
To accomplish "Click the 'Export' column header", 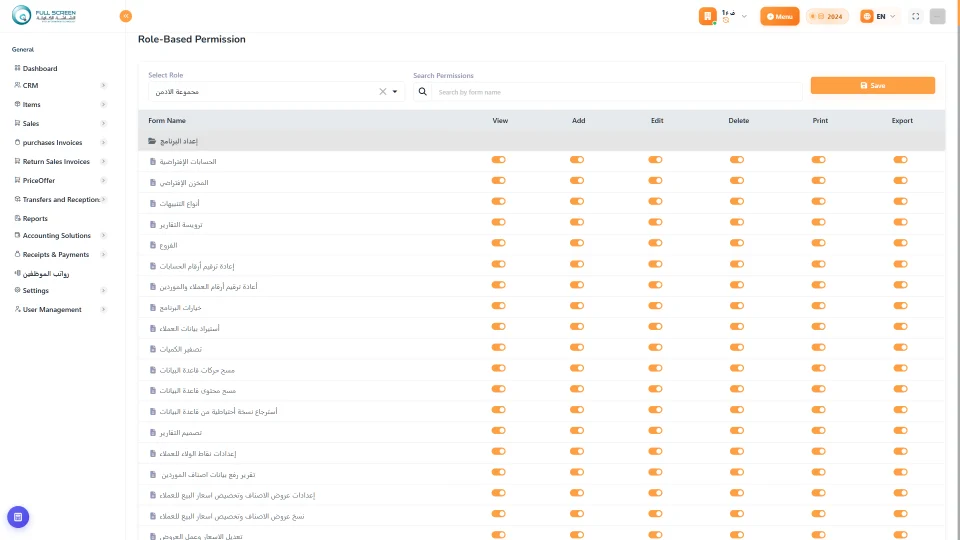I will point(902,121).
